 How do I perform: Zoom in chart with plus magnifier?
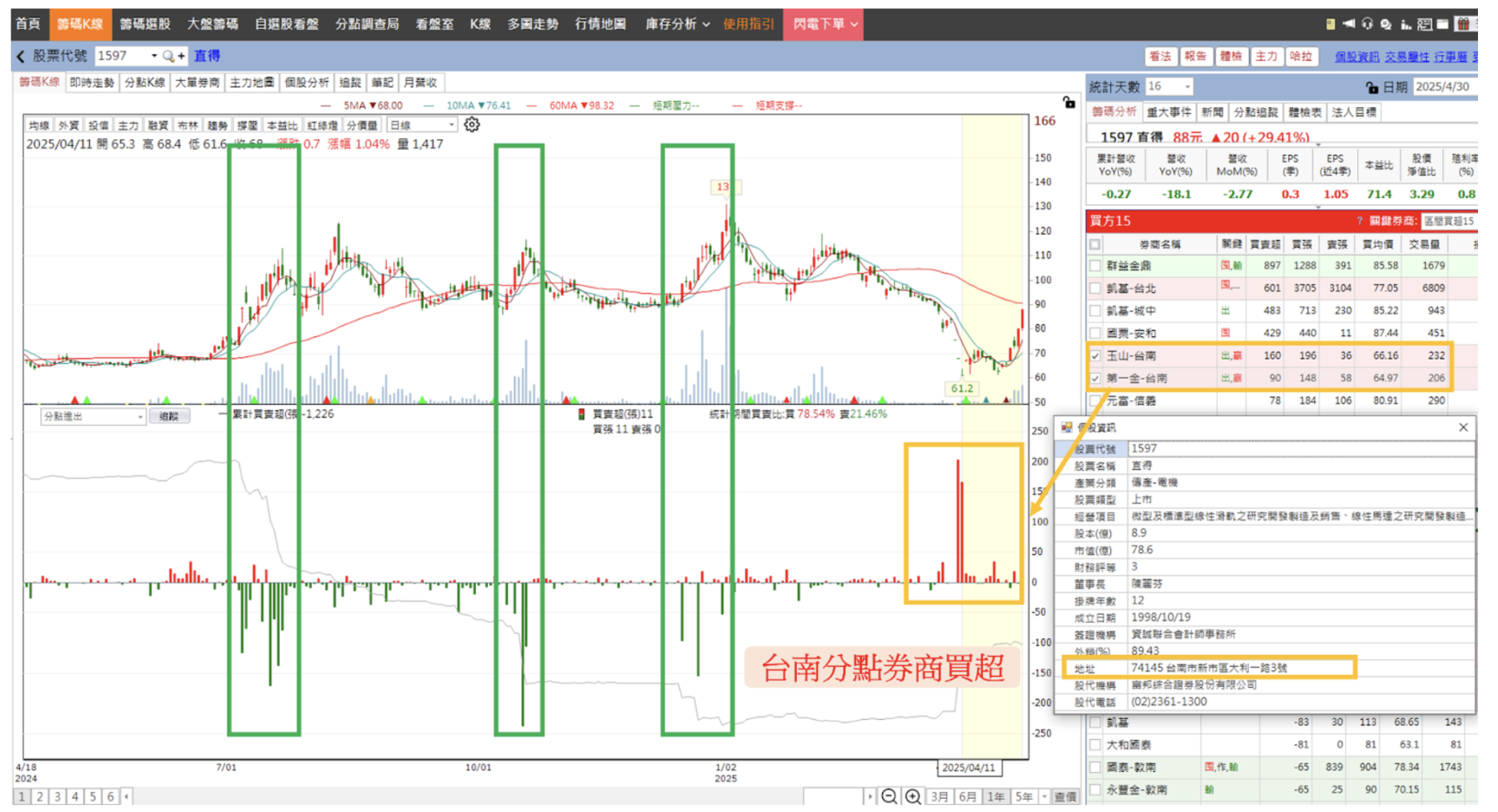[x=912, y=796]
